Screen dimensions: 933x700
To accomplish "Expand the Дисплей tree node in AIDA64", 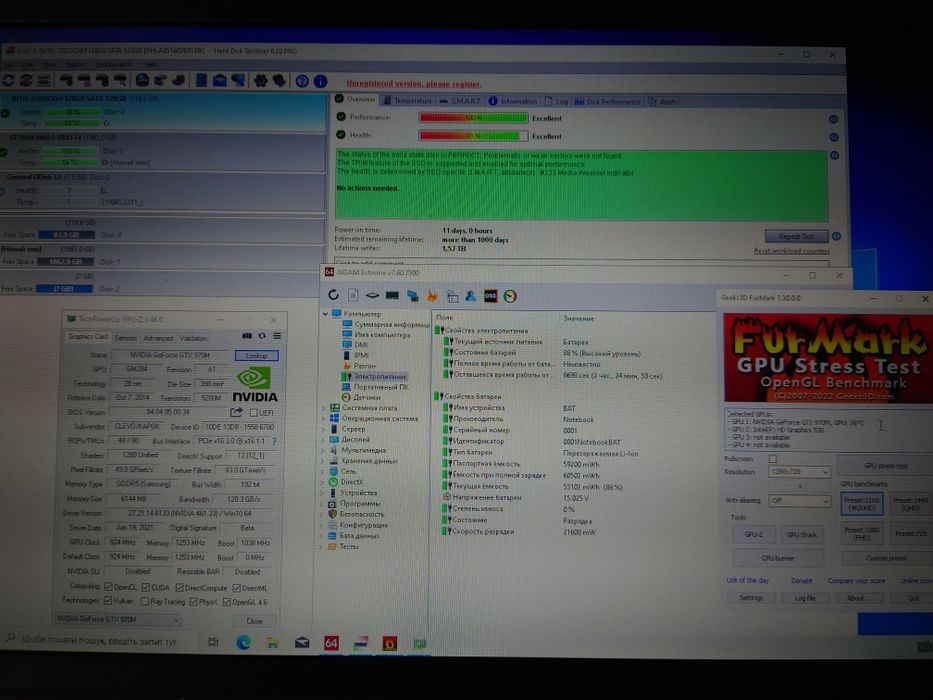I will [324, 439].
